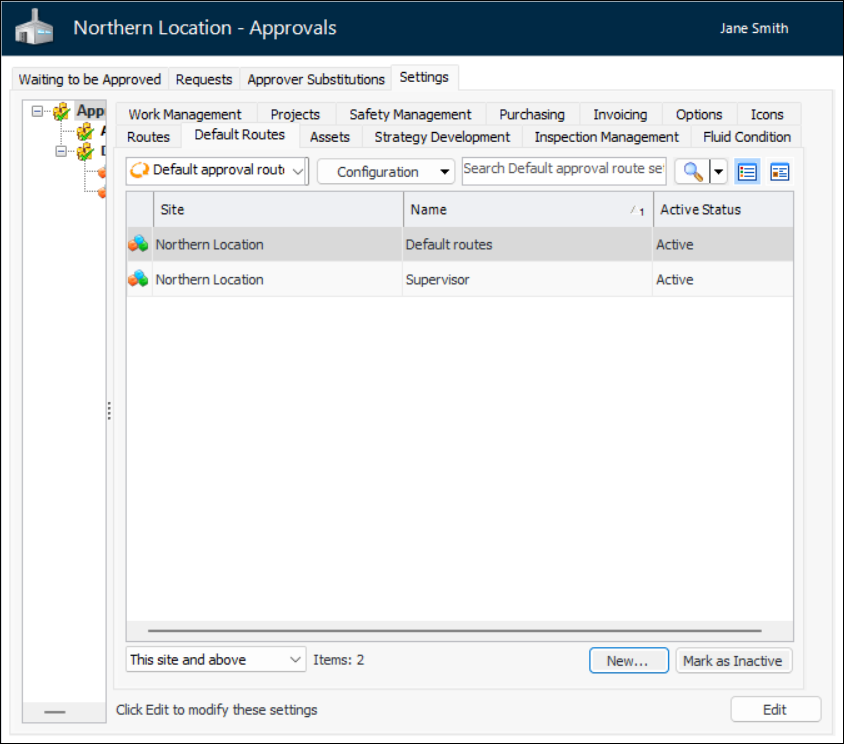Open the Safety Management tab

click(410, 114)
